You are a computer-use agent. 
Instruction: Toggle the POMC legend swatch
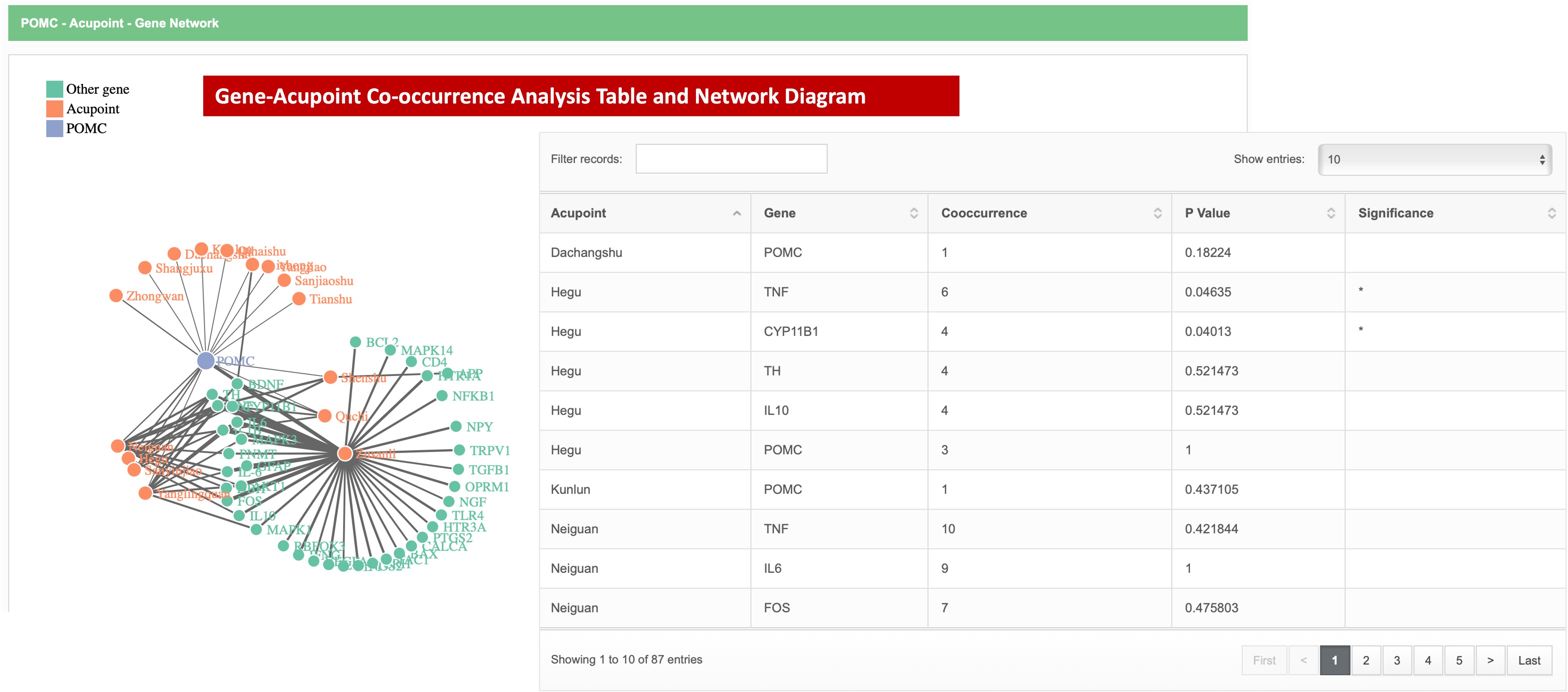tap(55, 128)
